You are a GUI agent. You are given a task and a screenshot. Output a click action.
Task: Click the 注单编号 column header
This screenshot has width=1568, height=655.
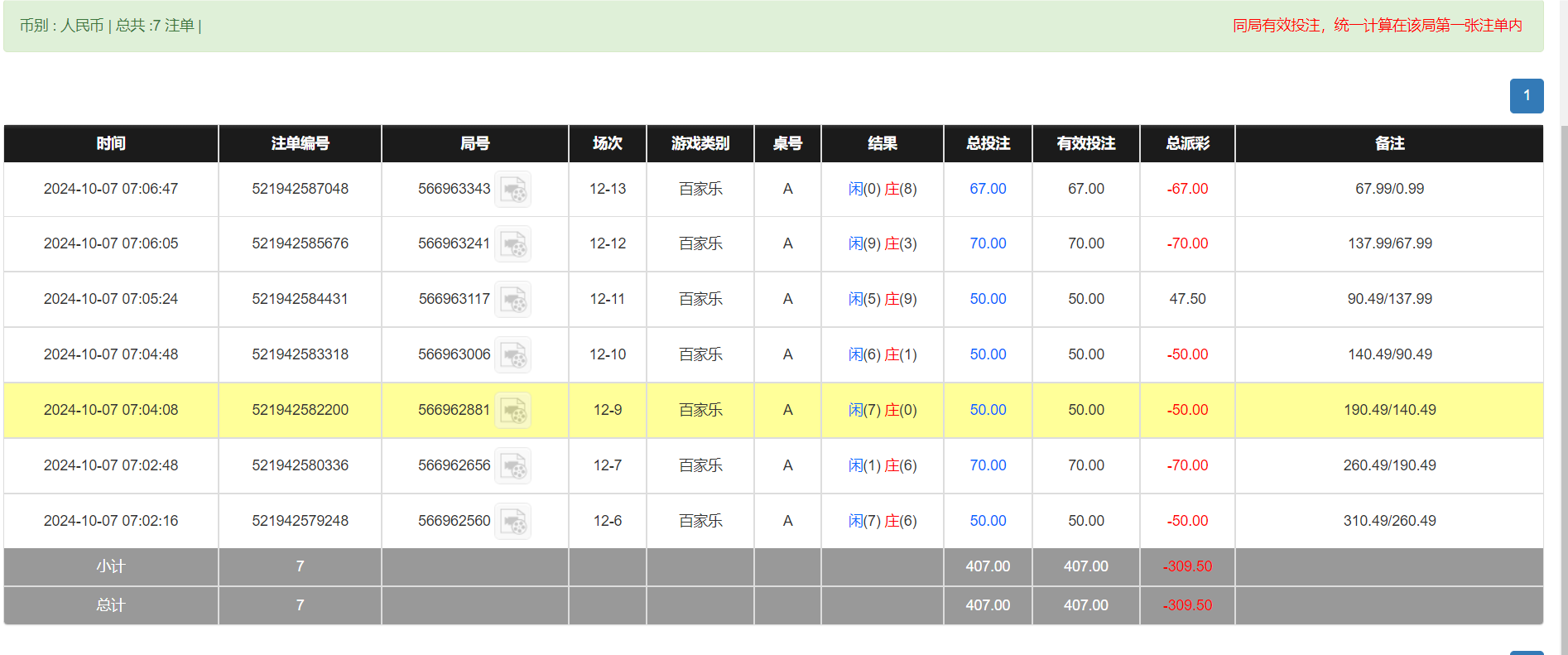pos(300,143)
